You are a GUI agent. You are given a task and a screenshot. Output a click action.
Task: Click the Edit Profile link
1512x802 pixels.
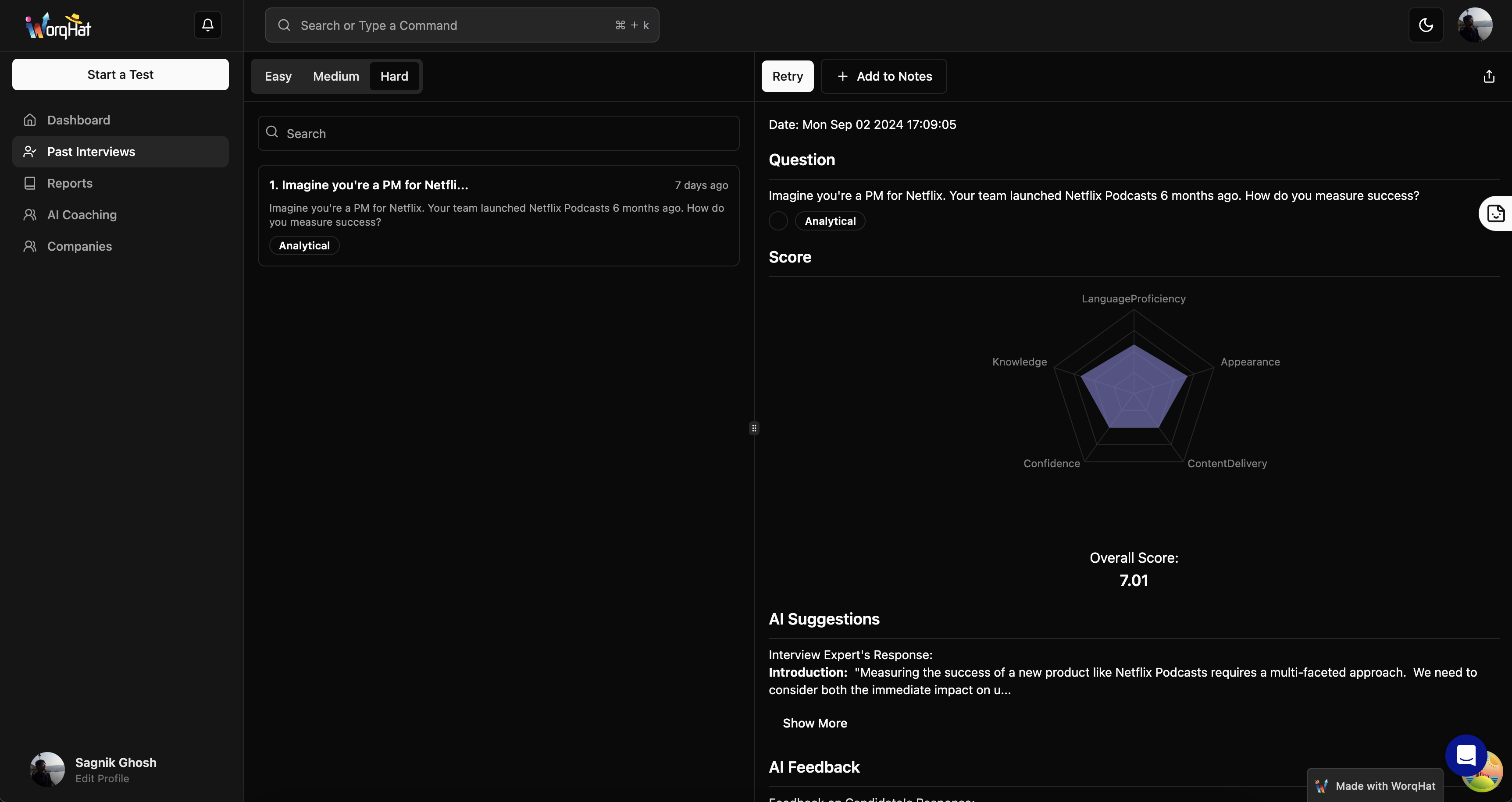[102, 778]
